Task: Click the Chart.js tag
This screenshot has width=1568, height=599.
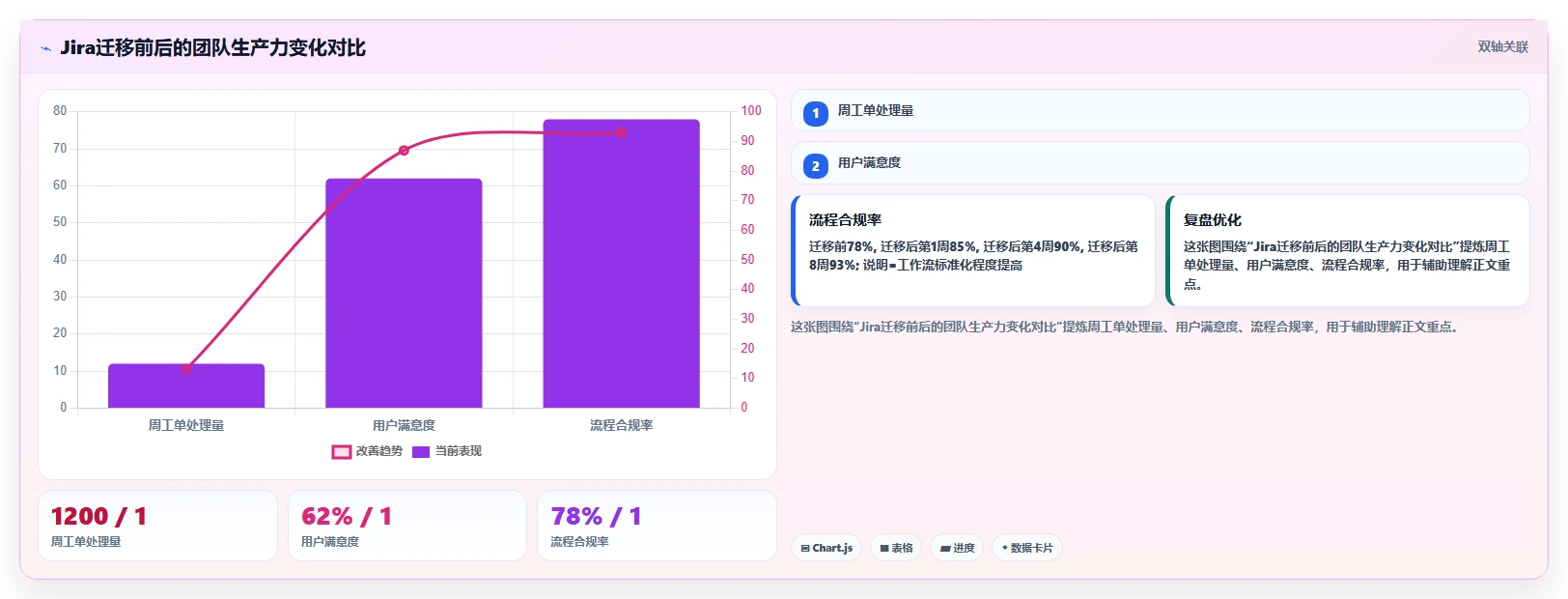Action: coord(826,548)
